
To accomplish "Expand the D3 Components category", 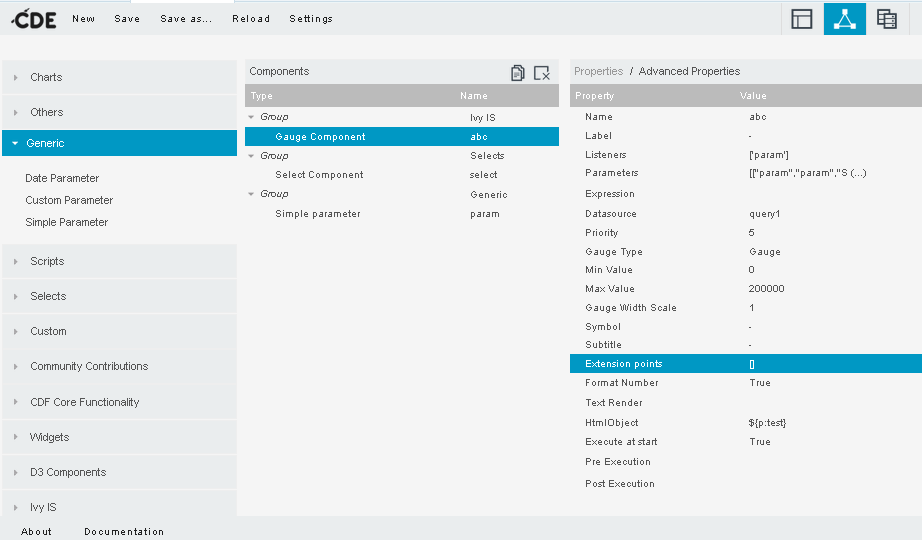I will 119,472.
